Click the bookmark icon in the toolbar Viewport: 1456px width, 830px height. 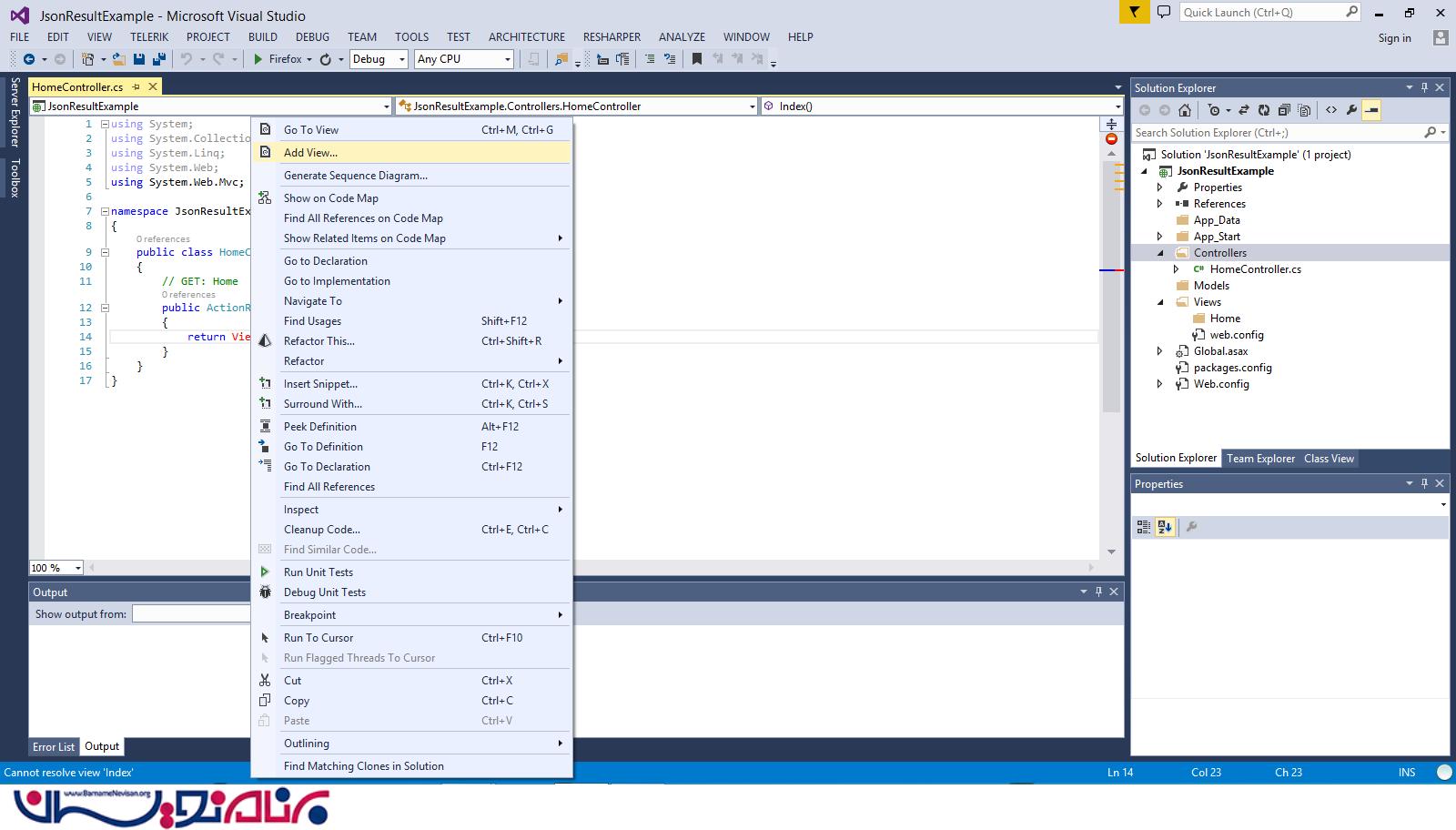coord(696,59)
